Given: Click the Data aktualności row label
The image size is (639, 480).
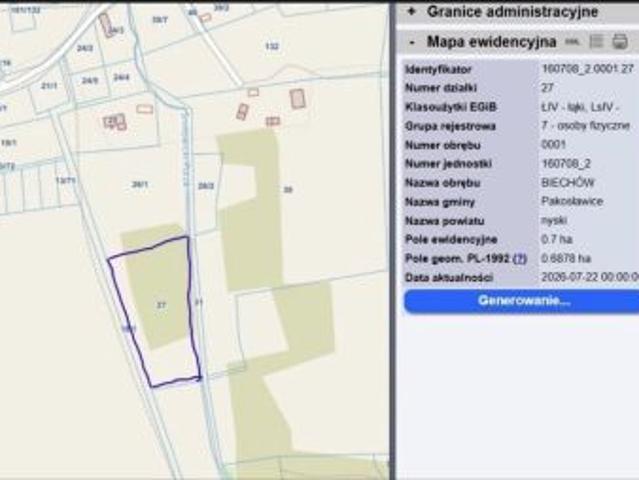Looking at the screenshot, I should click(449, 277).
